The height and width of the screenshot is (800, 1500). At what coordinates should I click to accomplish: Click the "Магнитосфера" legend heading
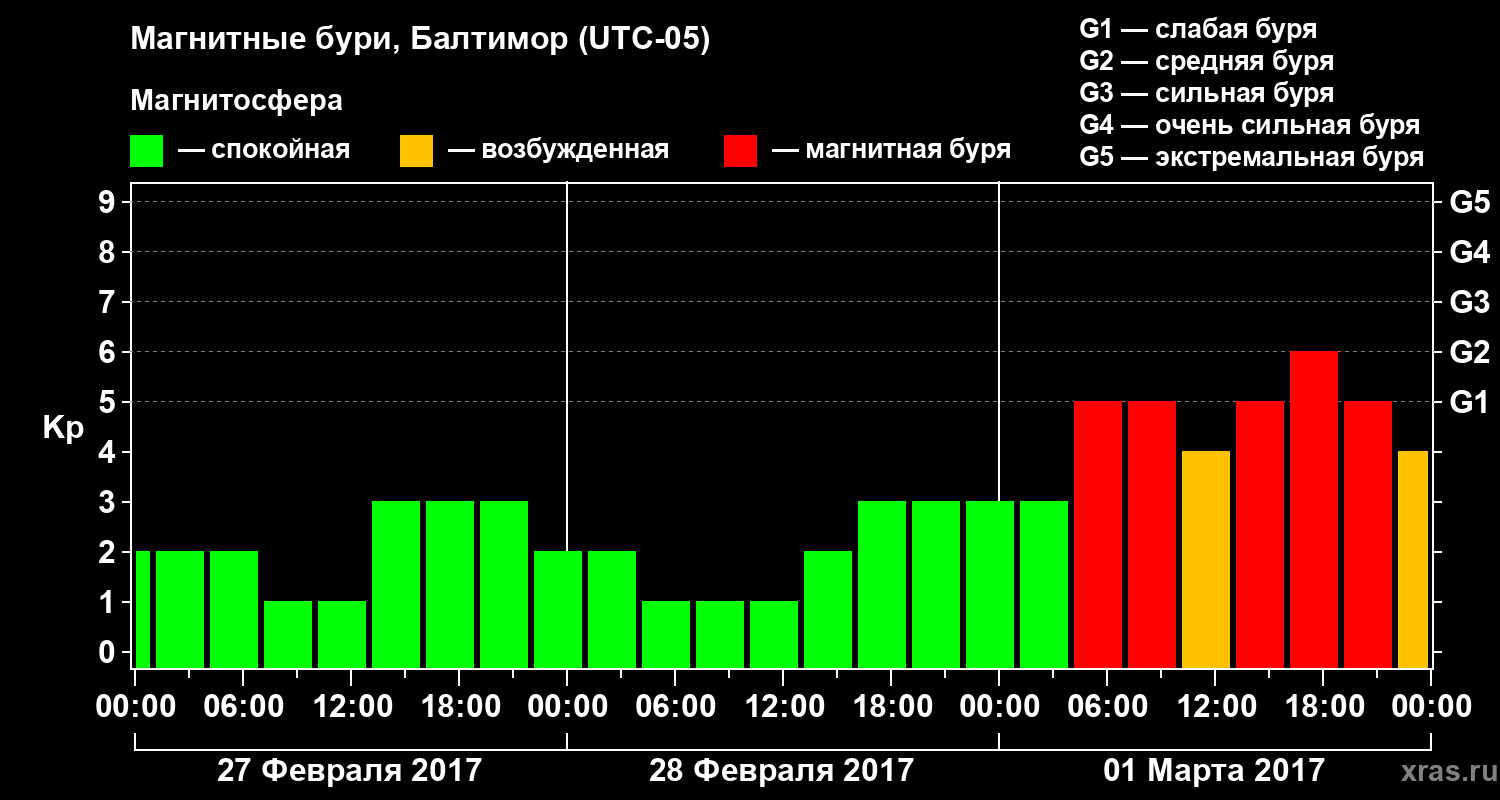236,101
